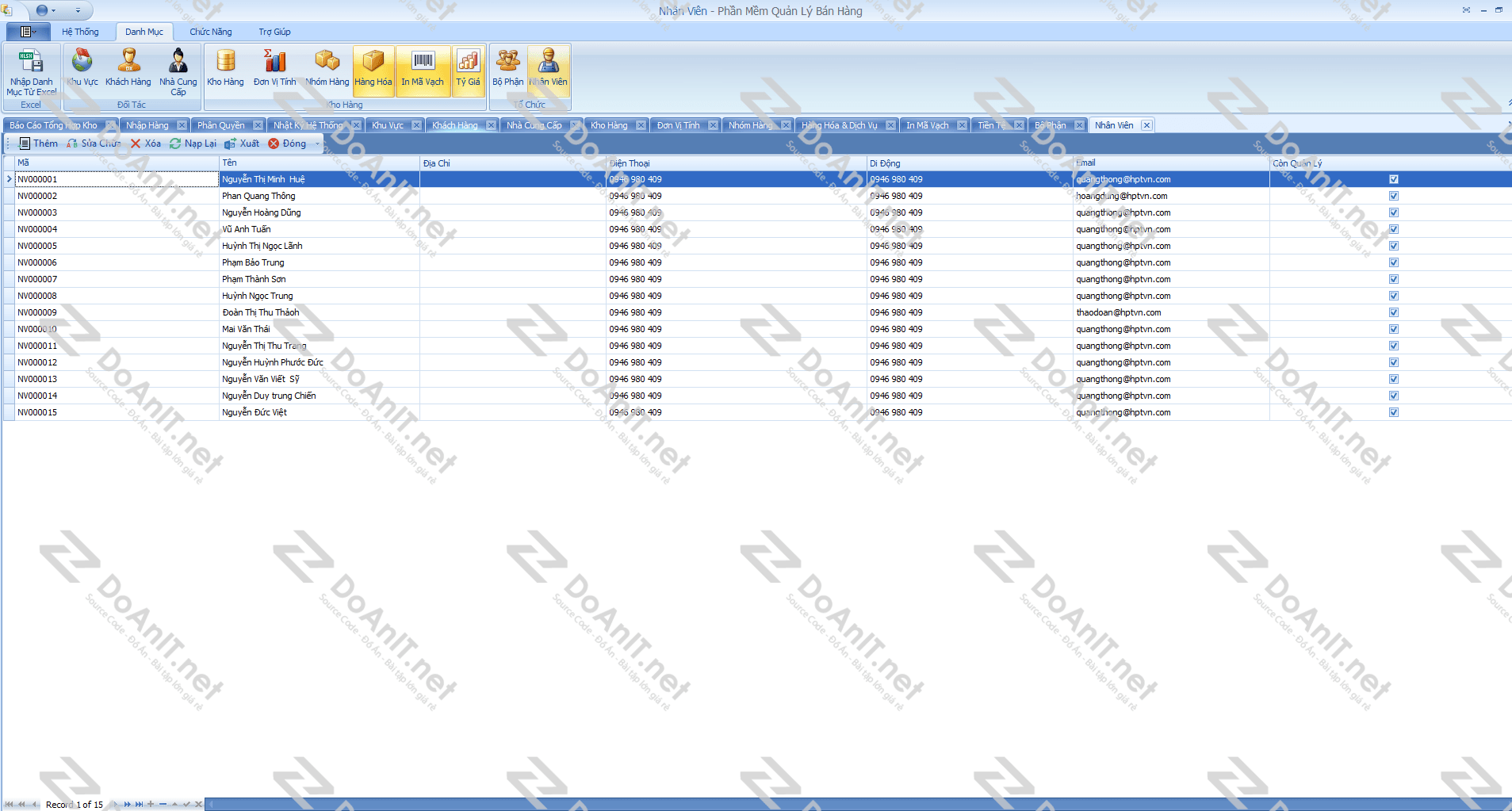Screen dimensions: 1512x811
Task: Click Nạp Lại to reload data
Action: (193, 143)
